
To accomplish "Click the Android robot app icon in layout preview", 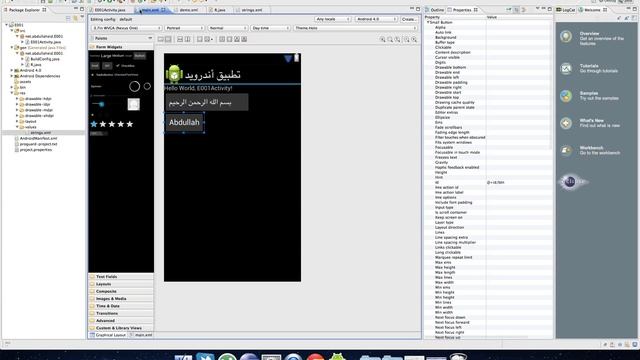I will (x=174, y=74).
